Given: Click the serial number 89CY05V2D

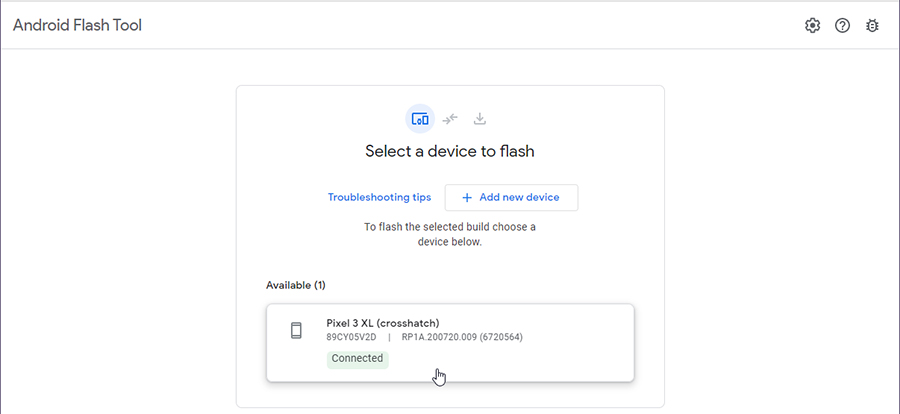Looking at the screenshot, I should (351, 338).
